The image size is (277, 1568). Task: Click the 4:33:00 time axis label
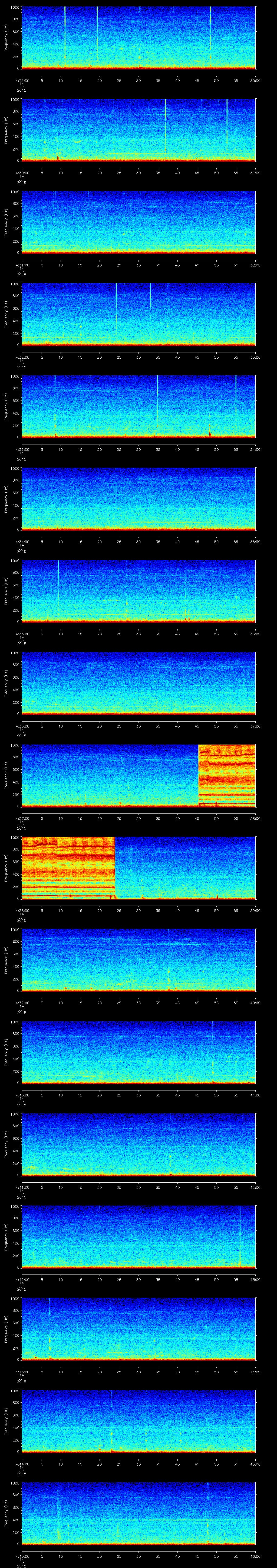coord(21,449)
